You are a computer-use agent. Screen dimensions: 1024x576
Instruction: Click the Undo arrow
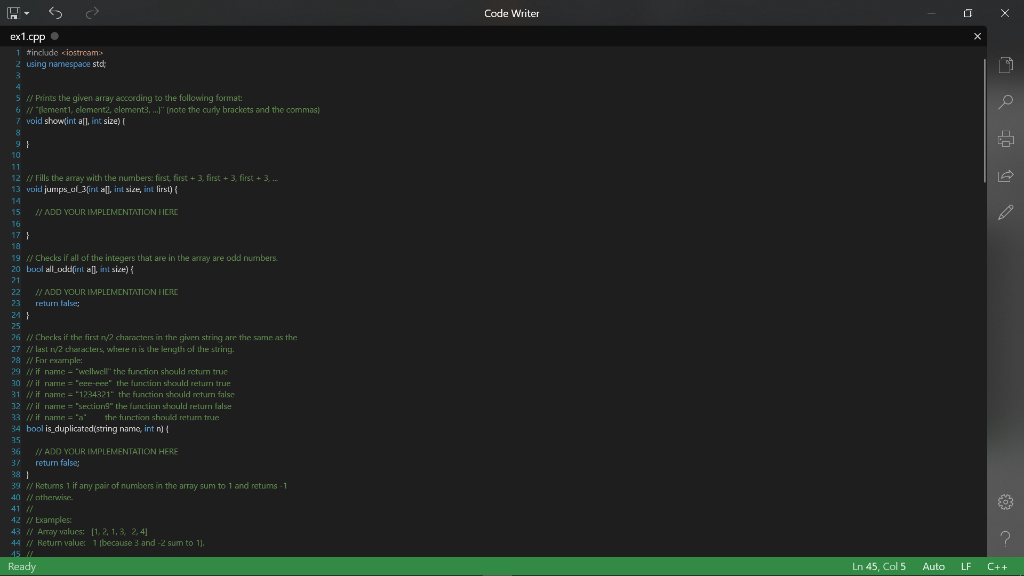(55, 13)
